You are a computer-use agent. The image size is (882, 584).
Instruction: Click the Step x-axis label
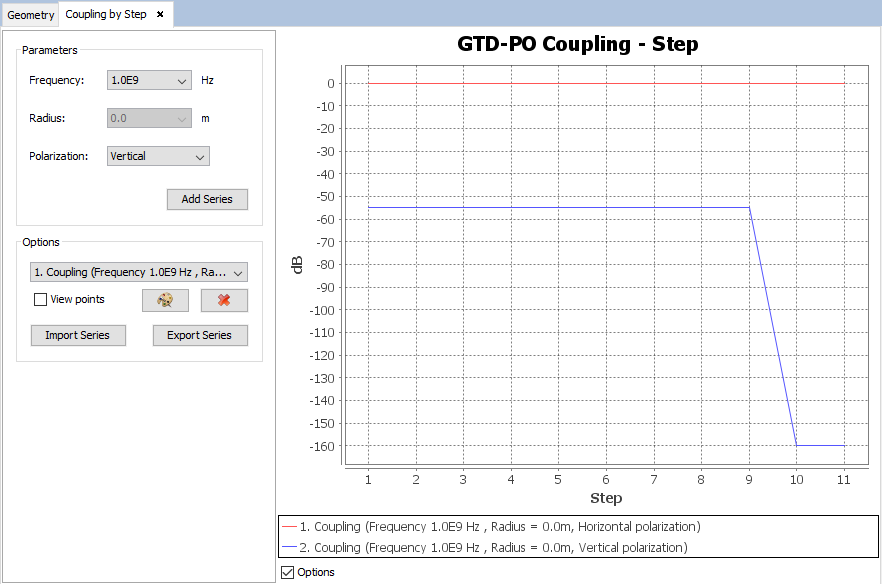point(606,498)
